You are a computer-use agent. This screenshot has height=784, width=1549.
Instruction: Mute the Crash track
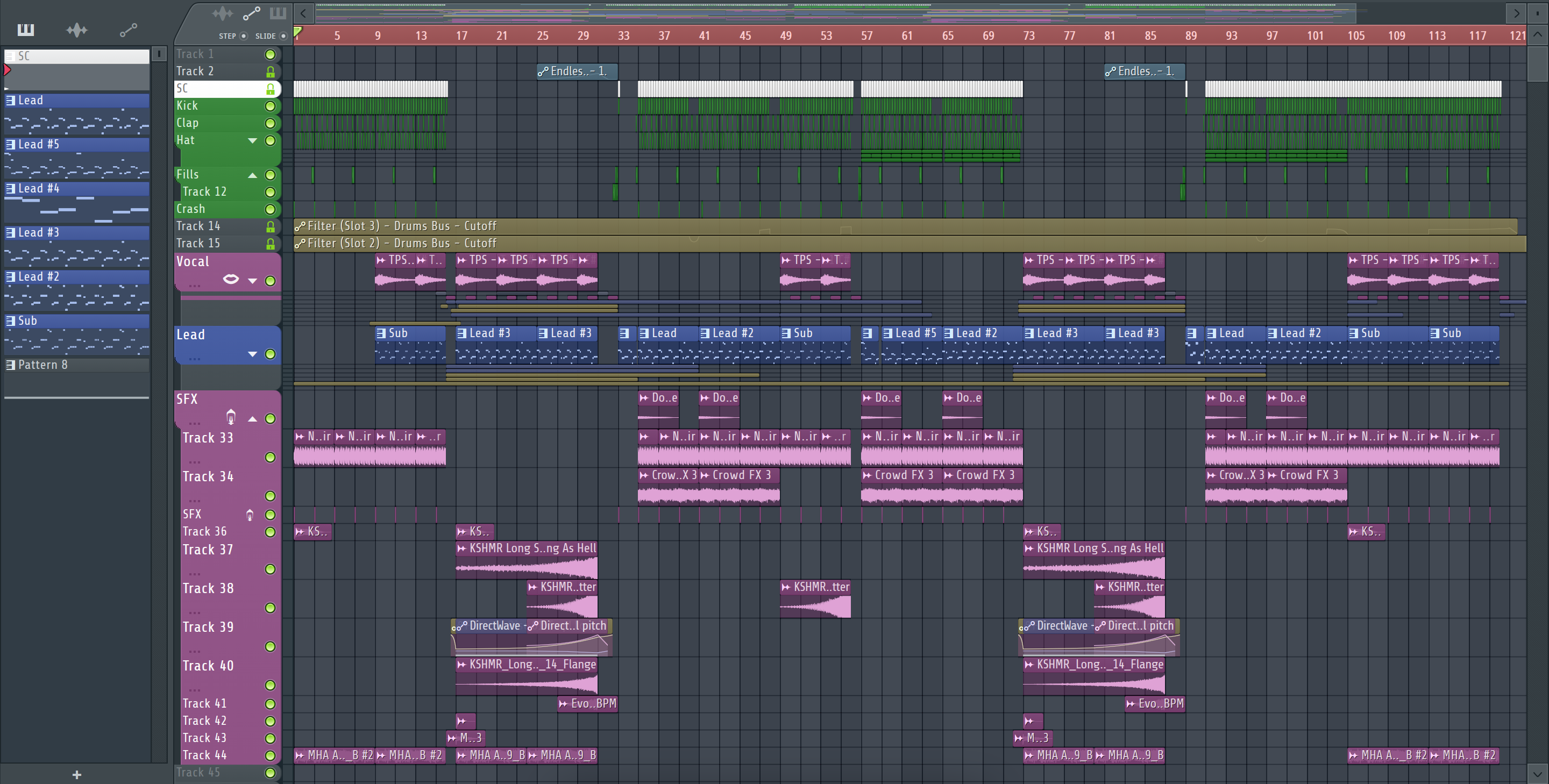coord(271,209)
